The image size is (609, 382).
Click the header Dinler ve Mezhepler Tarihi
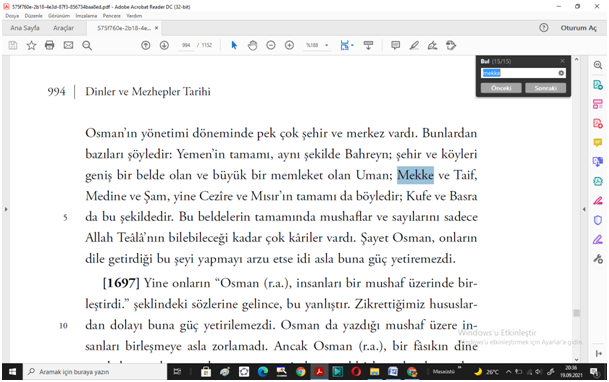[148, 92]
